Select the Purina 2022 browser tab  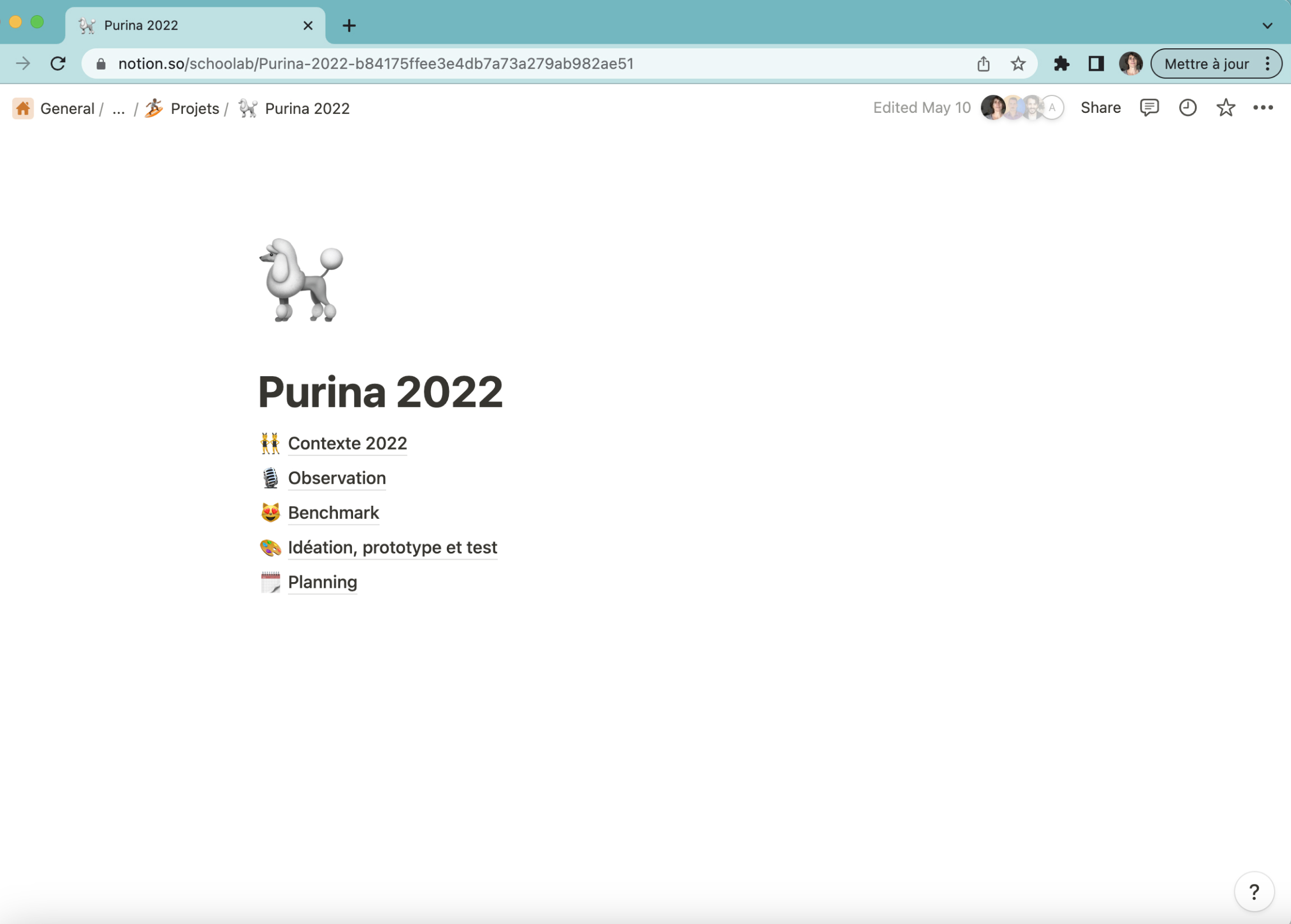[x=195, y=26]
